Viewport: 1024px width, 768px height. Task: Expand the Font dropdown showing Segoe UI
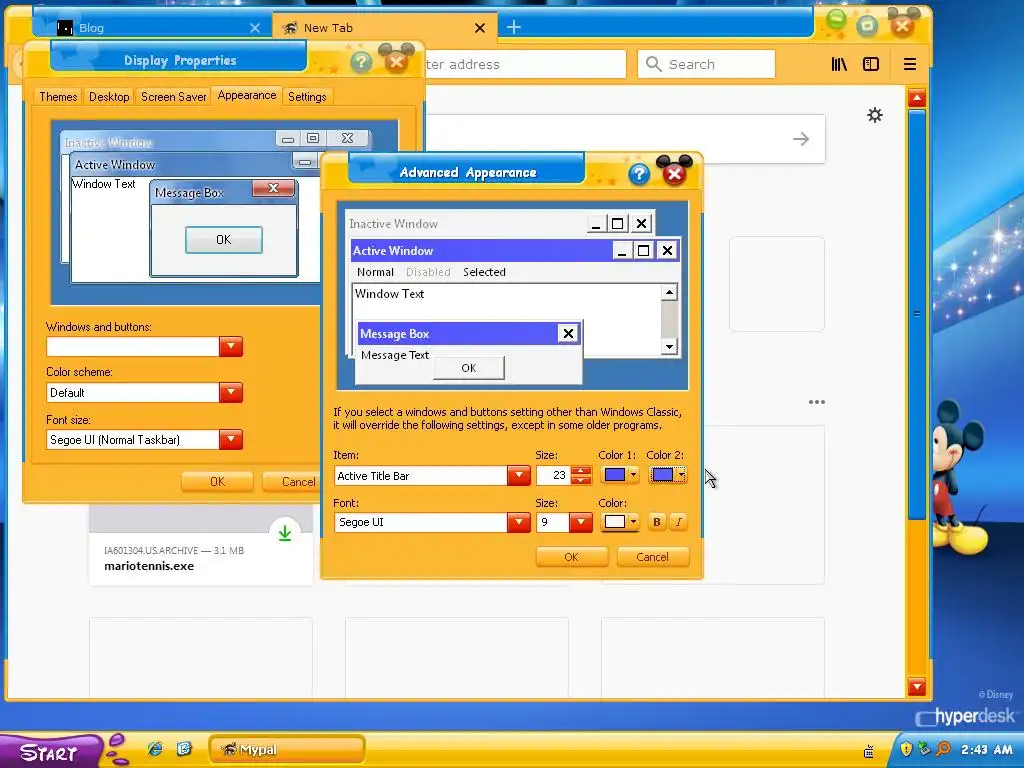519,522
